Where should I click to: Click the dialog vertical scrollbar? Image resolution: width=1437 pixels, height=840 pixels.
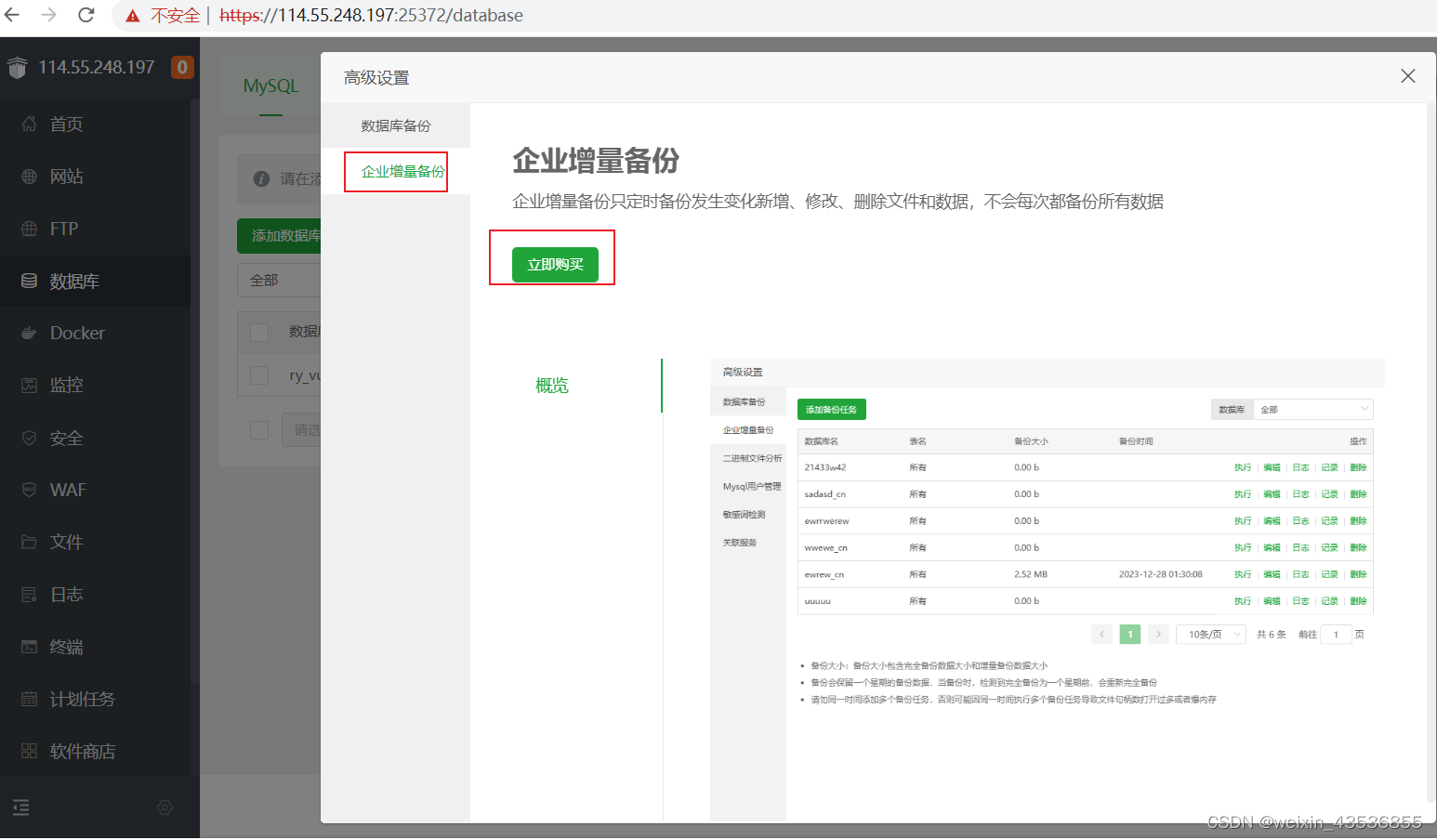click(1430, 453)
